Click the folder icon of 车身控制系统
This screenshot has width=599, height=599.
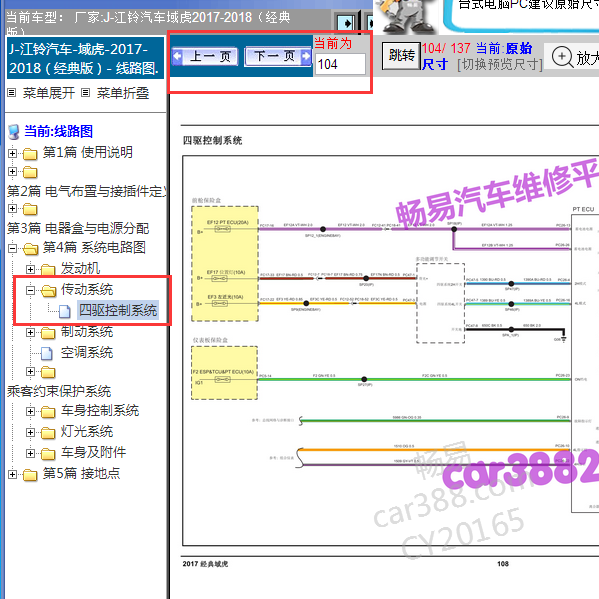(48, 412)
